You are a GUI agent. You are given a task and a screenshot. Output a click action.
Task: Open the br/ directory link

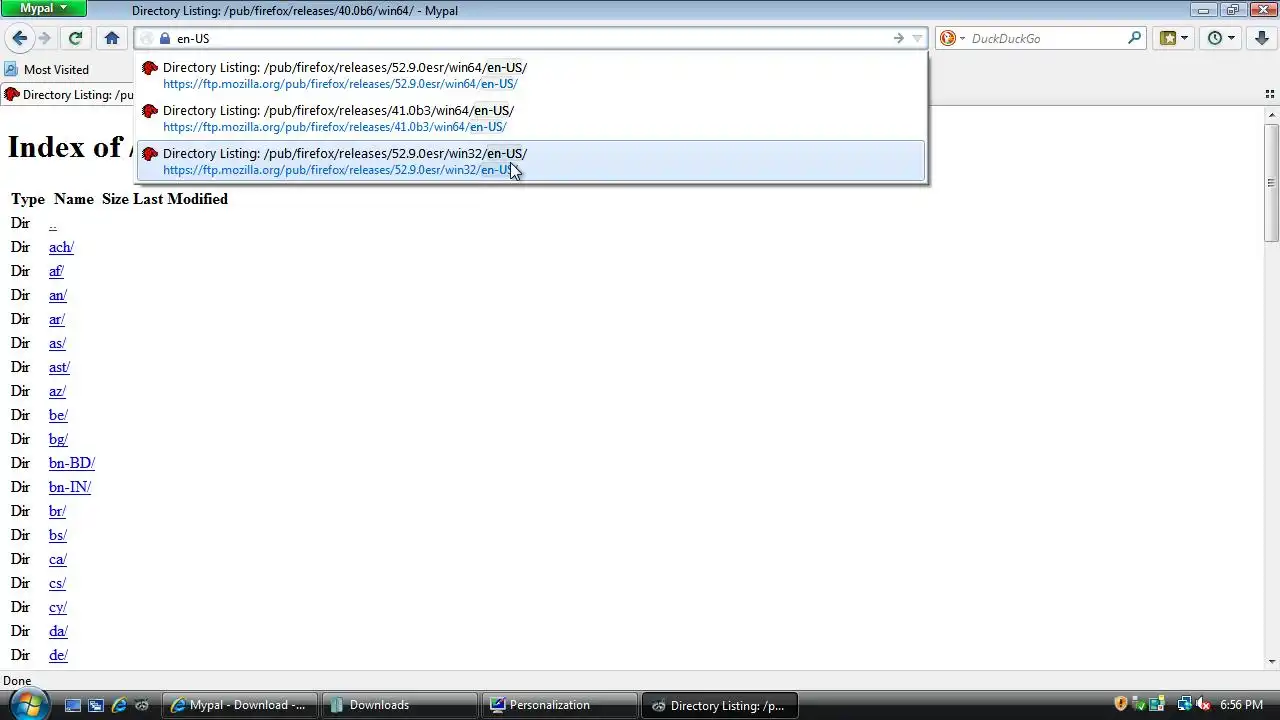point(57,511)
